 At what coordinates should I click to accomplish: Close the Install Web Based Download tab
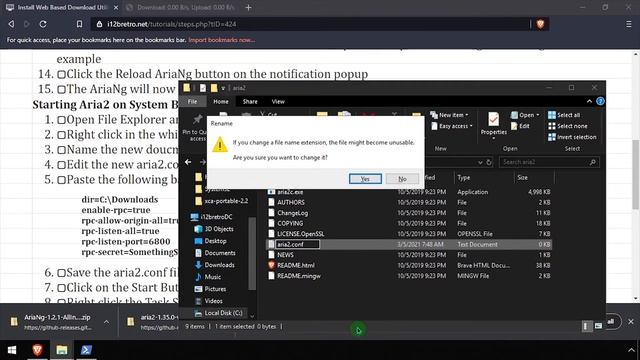point(116,7)
